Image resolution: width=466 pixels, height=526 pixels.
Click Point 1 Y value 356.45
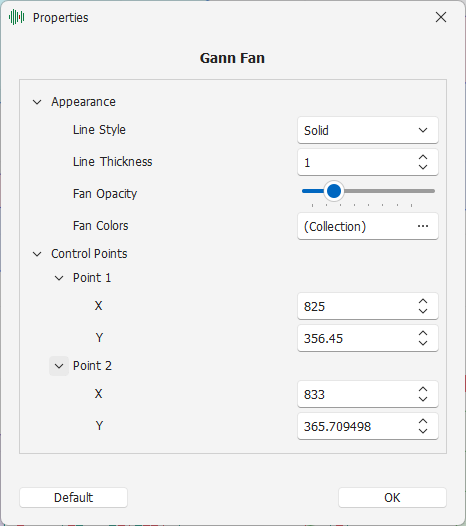pos(323,338)
